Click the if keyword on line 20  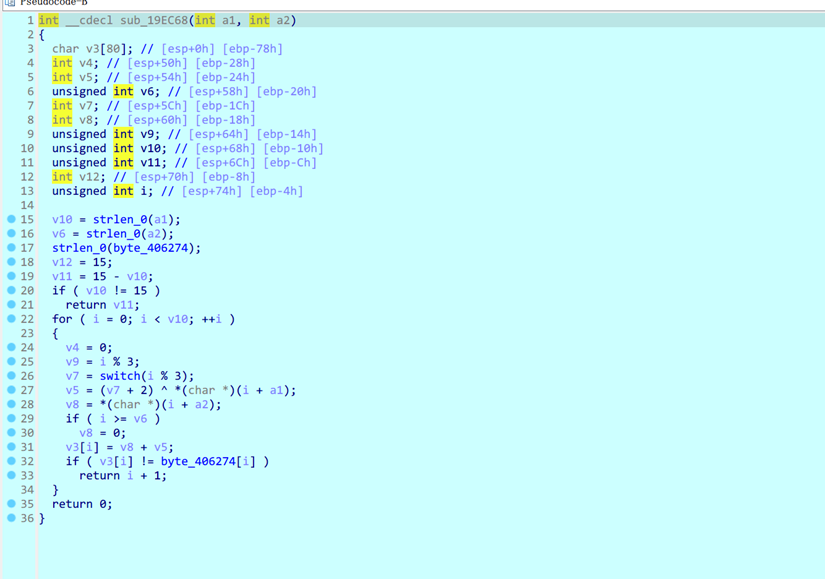[58, 291]
